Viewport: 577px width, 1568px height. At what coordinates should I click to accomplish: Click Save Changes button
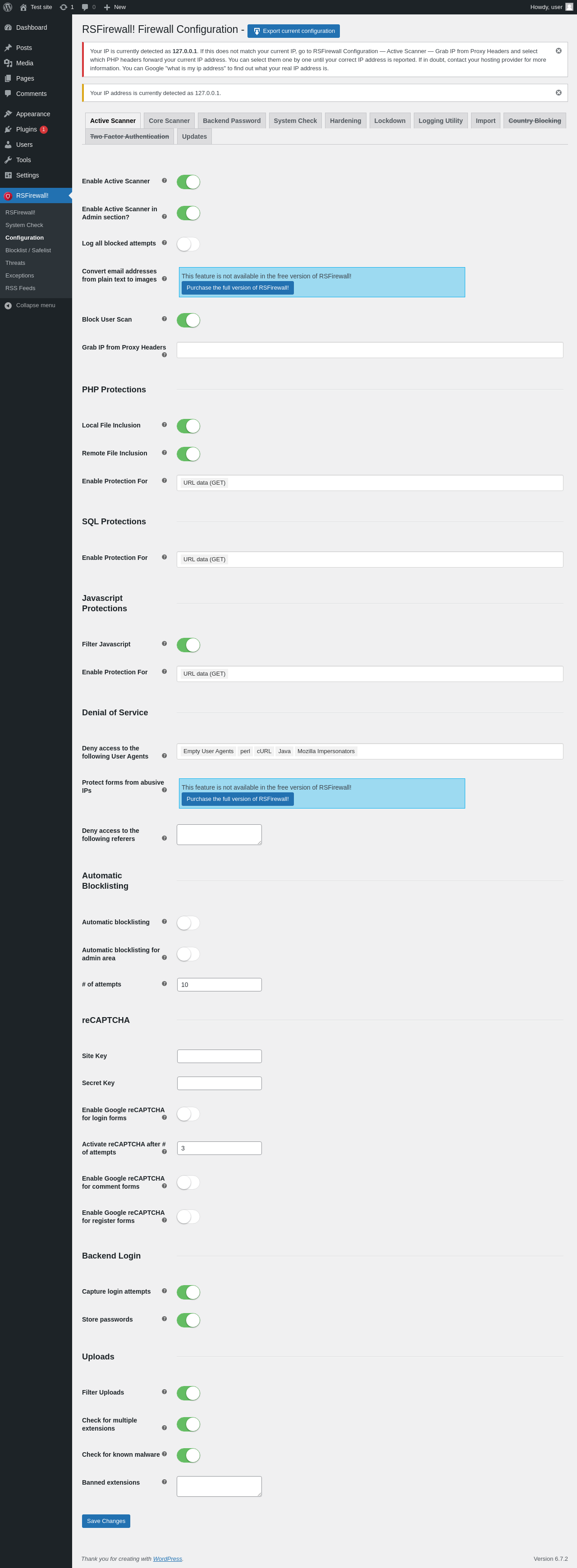point(106,1521)
